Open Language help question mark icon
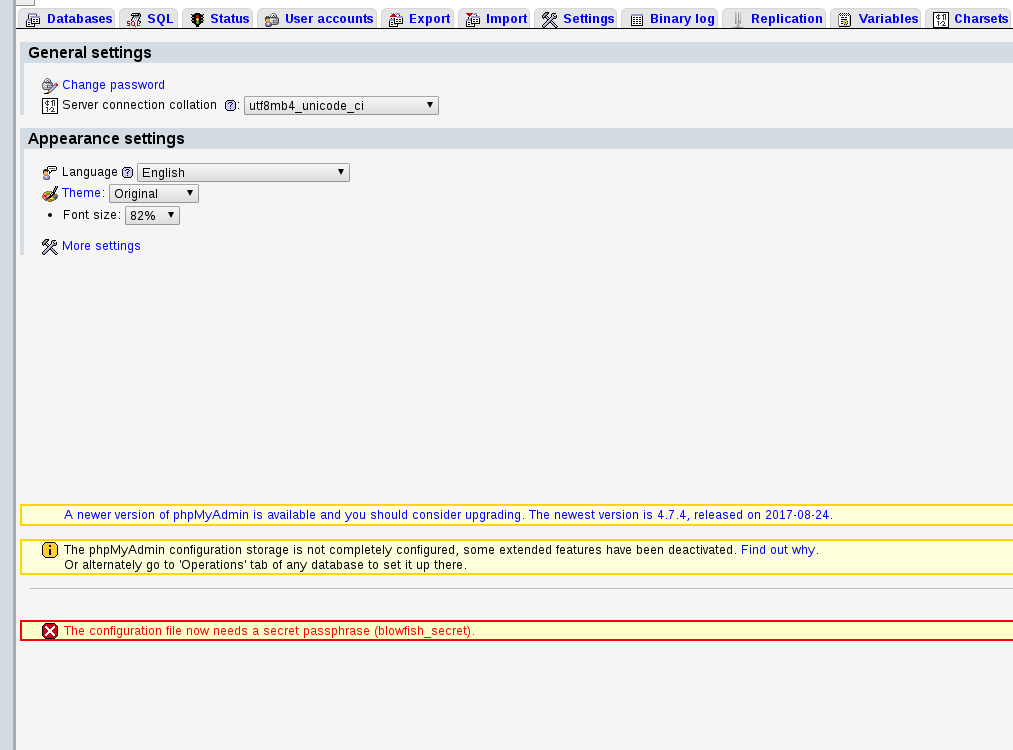Screen dimensions: 1013x750 (x=127, y=172)
